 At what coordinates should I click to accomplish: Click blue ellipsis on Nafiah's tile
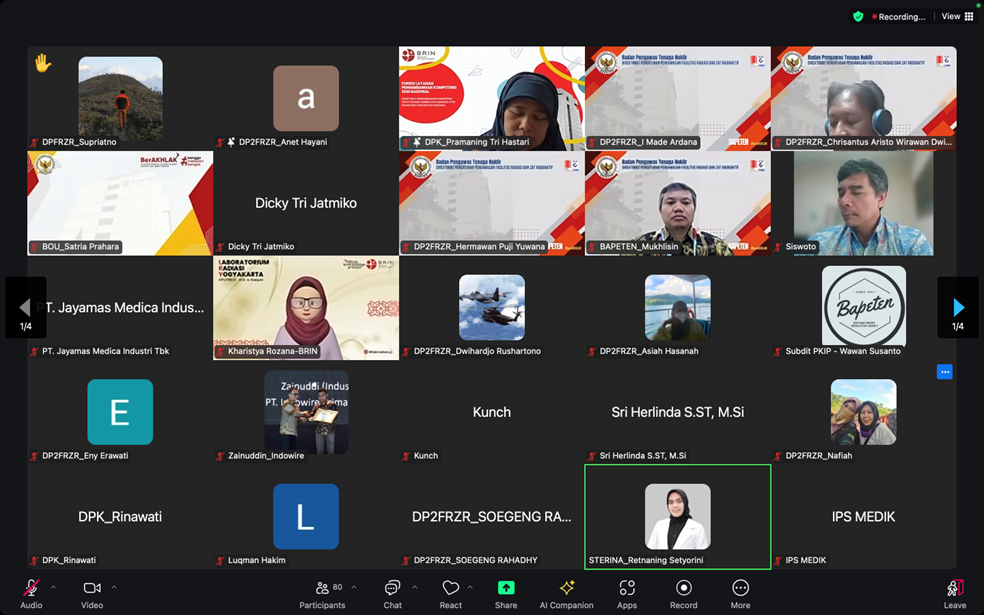944,372
